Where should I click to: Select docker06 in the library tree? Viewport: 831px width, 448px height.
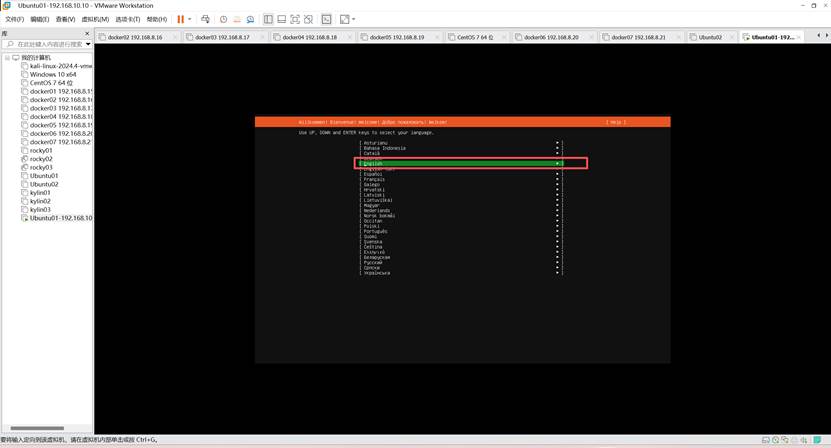[x=60, y=134]
